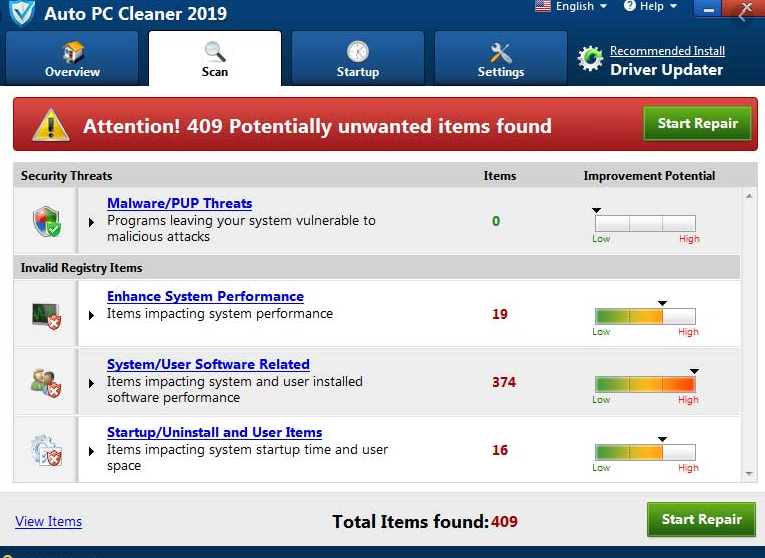Viewport: 765px width, 558px height.
Task: Switch to the Overview tab
Action: (72, 59)
